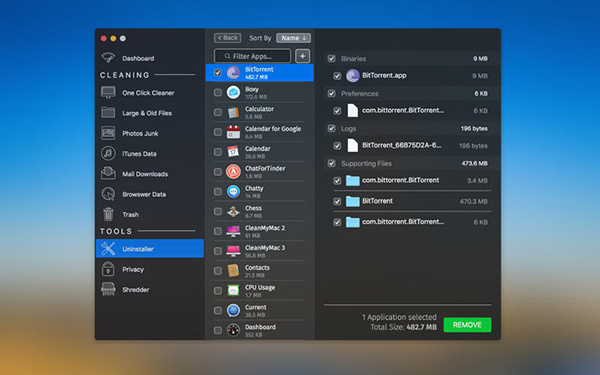
Task: Click the CleanMyMac 2 app icon
Action: 233,231
